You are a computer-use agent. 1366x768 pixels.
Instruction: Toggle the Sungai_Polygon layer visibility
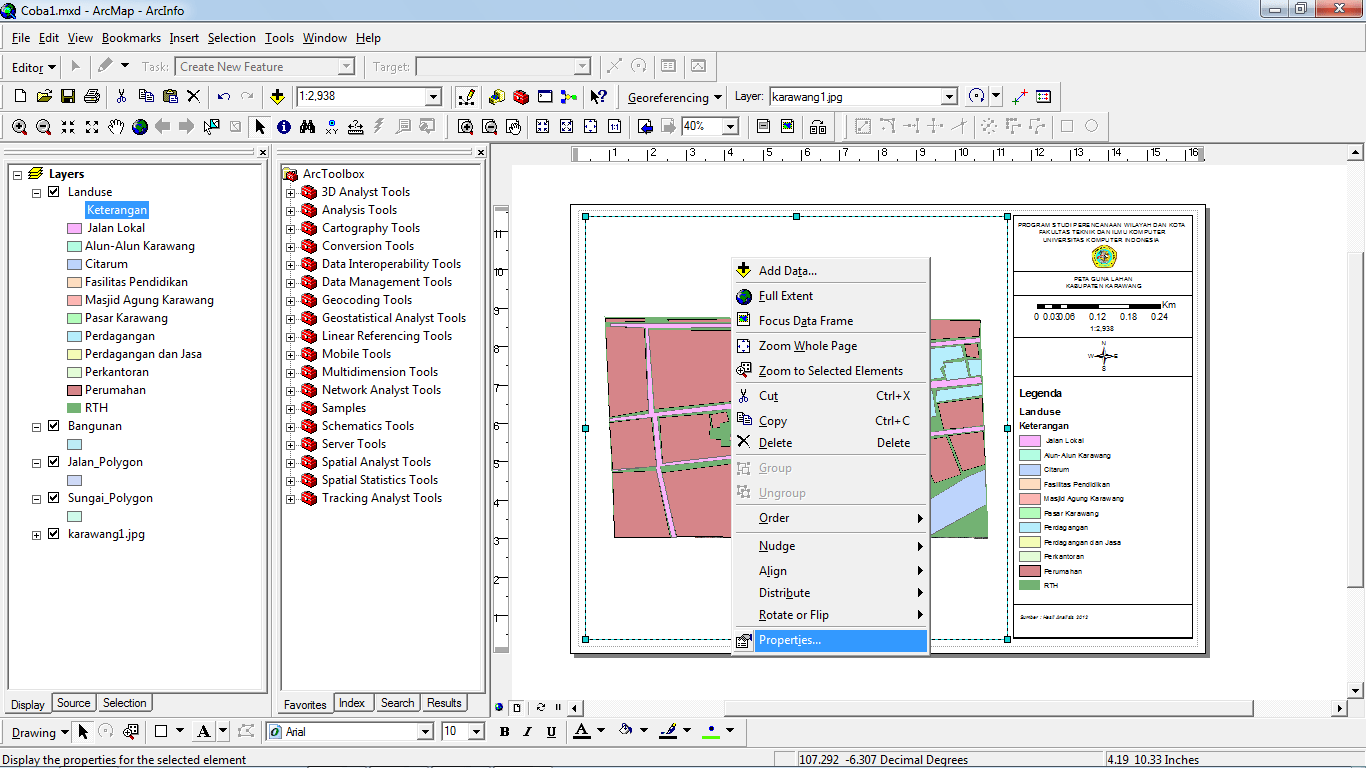pos(54,498)
